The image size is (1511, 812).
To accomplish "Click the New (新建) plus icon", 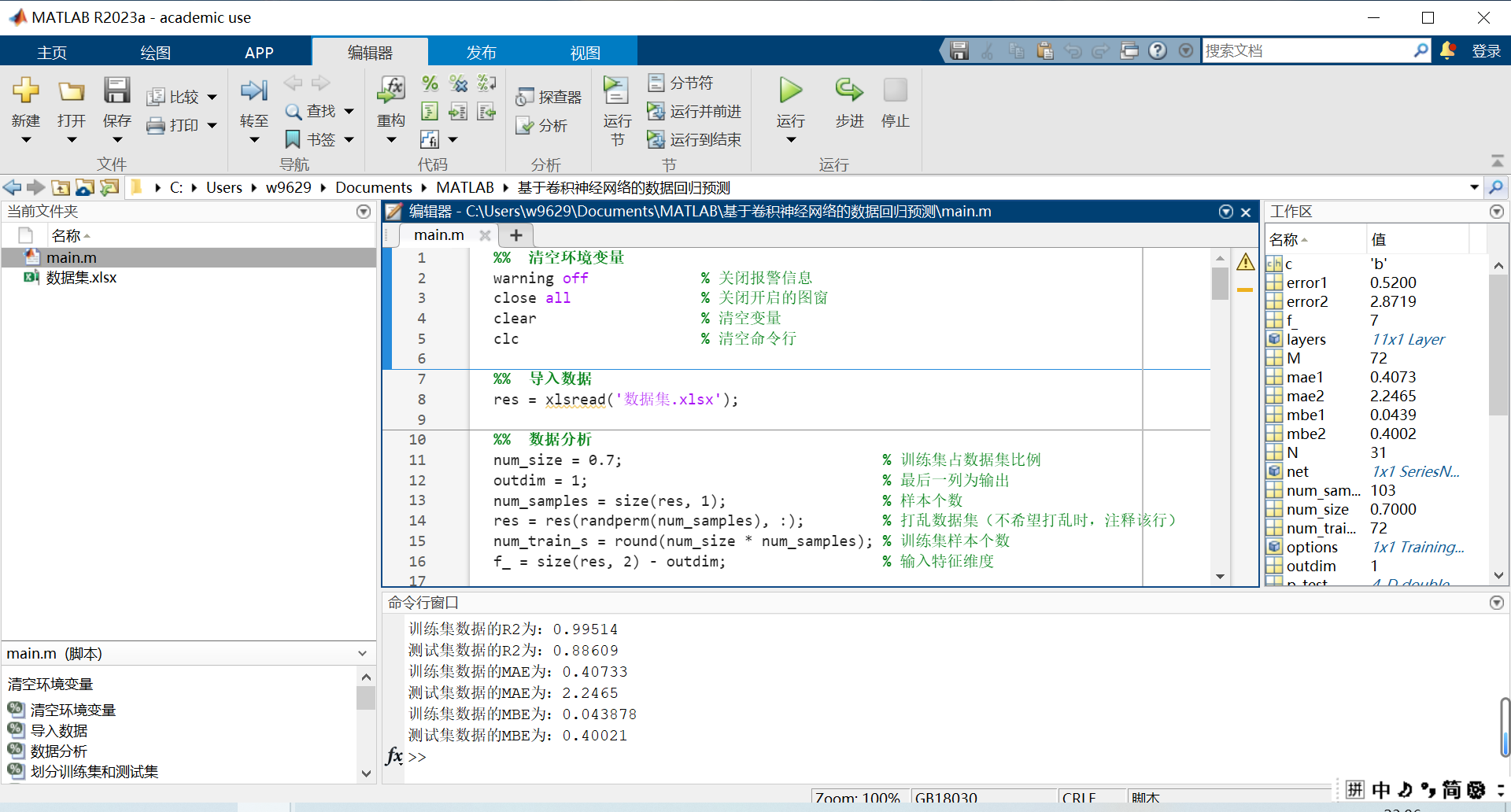I will coord(25,90).
